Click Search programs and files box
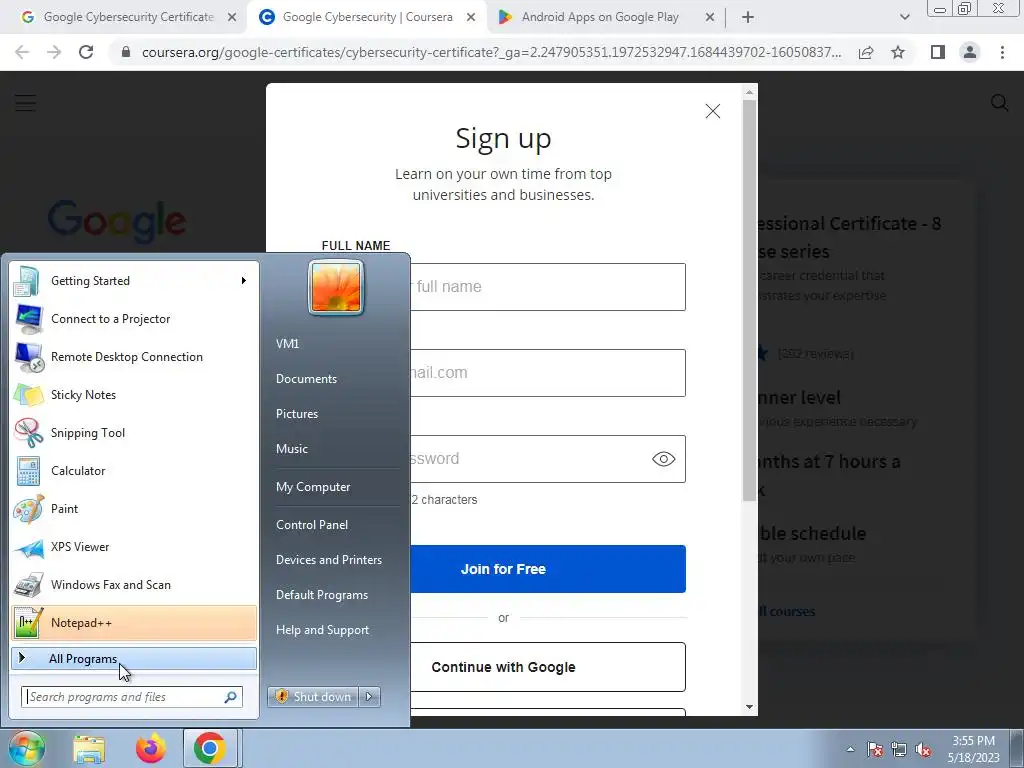Image resolution: width=1024 pixels, height=768 pixels. 132,697
